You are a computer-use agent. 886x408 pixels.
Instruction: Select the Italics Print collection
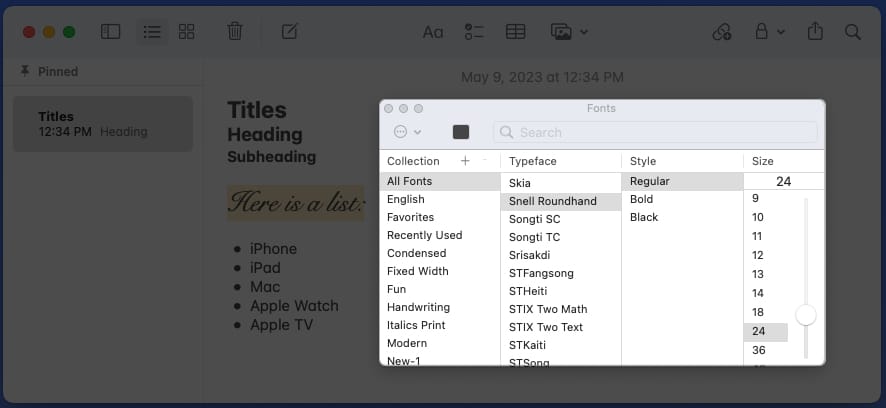[x=440, y=325]
